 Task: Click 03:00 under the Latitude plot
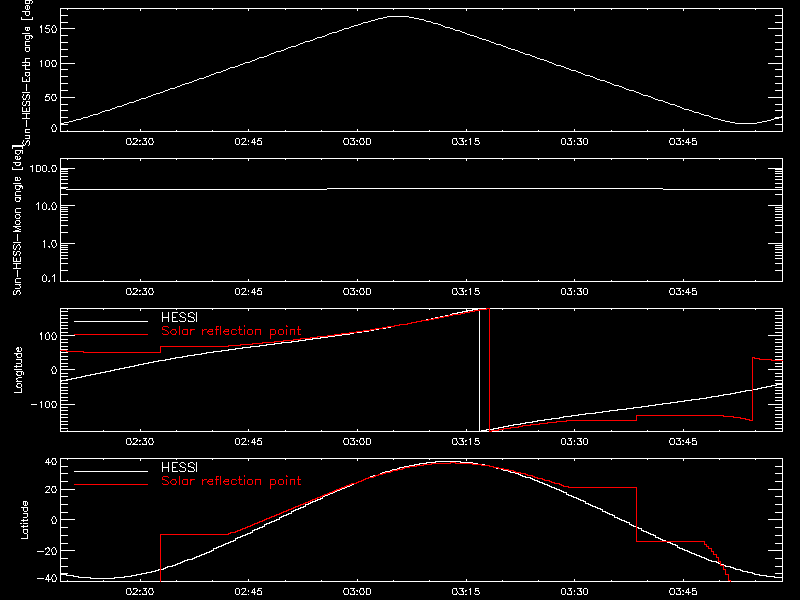(x=357, y=591)
